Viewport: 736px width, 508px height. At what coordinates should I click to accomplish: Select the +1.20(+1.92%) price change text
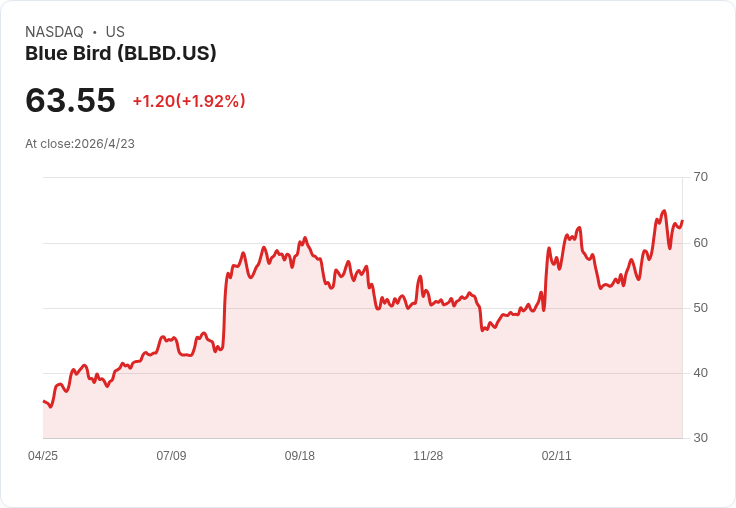pos(189,101)
